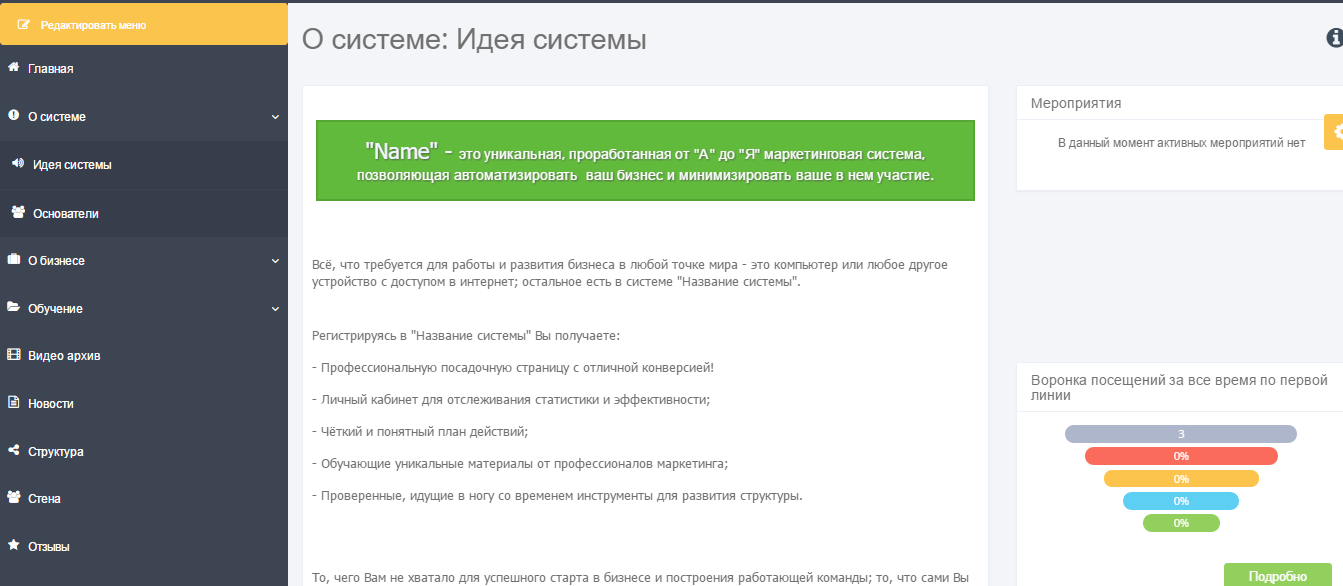Click the group icon beside Стена
The width and height of the screenshot is (1343, 586).
[x=14, y=498]
